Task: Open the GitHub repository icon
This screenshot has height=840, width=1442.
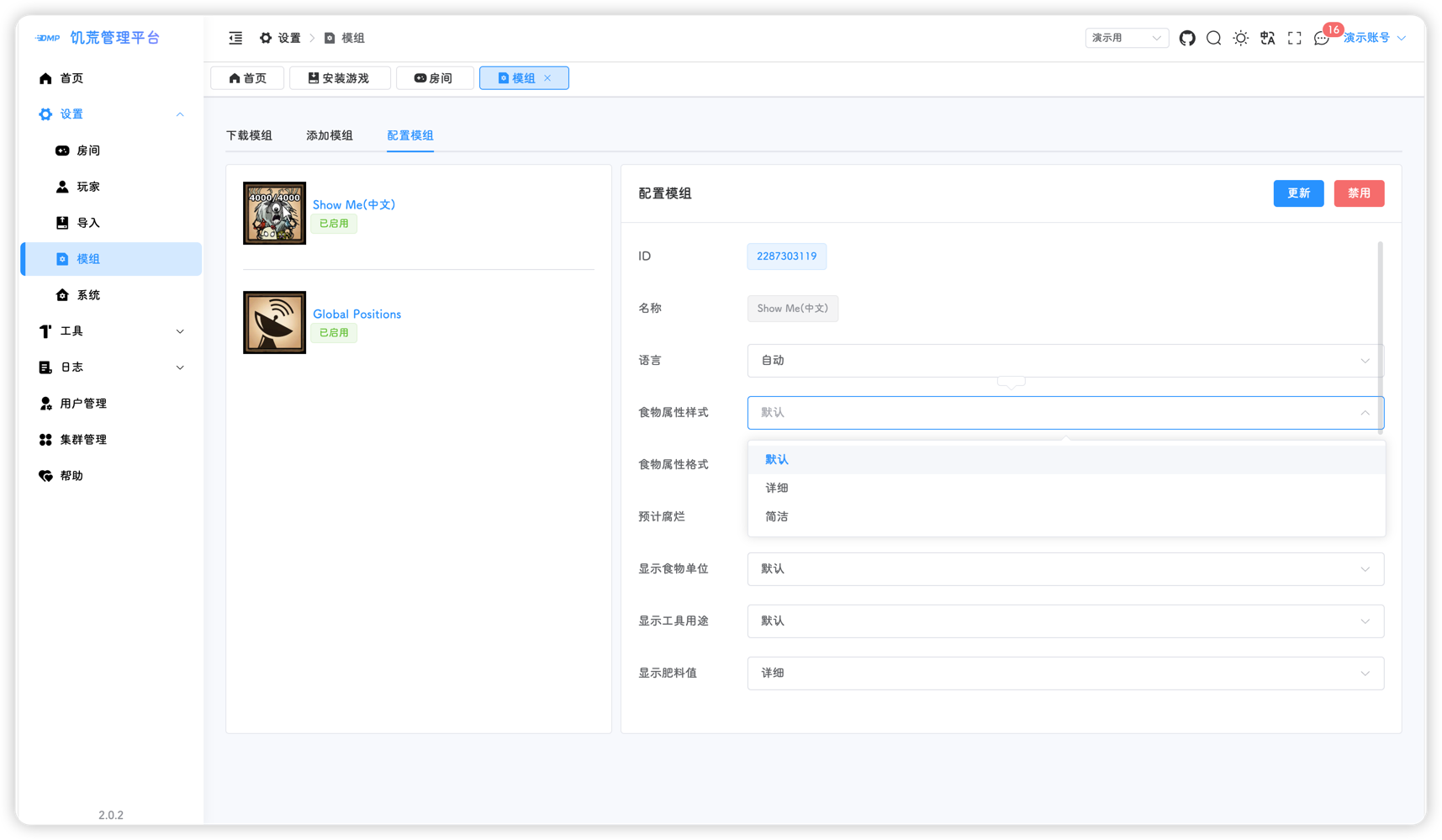Action: (1186, 38)
